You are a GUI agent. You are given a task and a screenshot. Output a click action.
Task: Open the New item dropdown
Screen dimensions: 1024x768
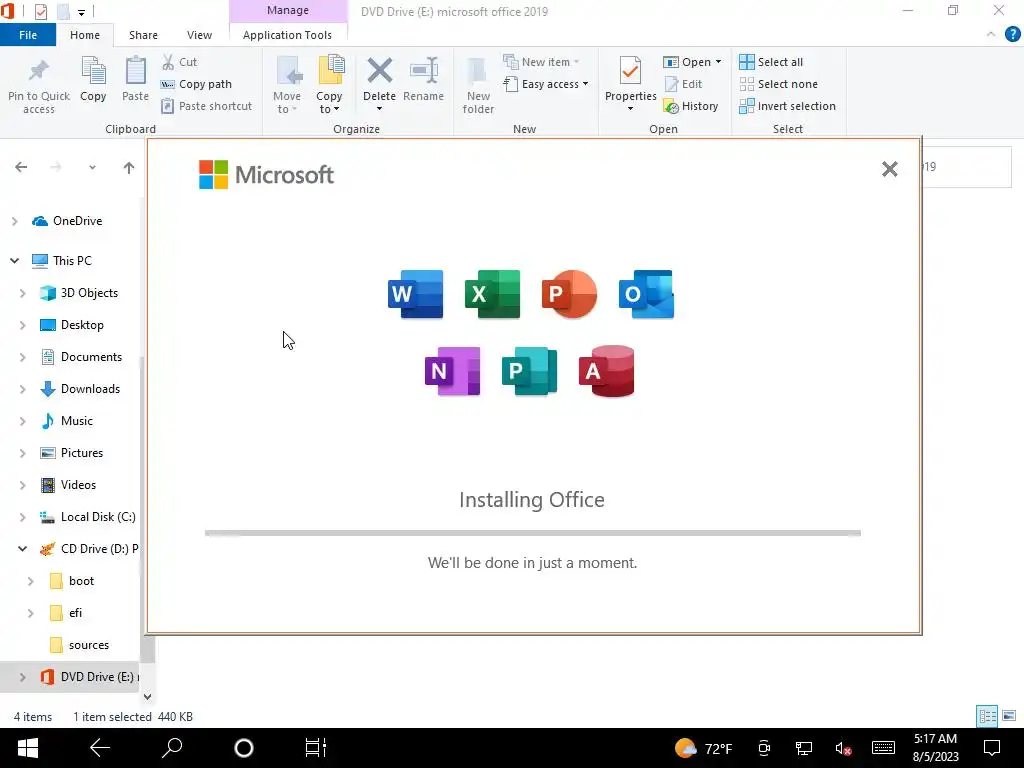tap(541, 62)
